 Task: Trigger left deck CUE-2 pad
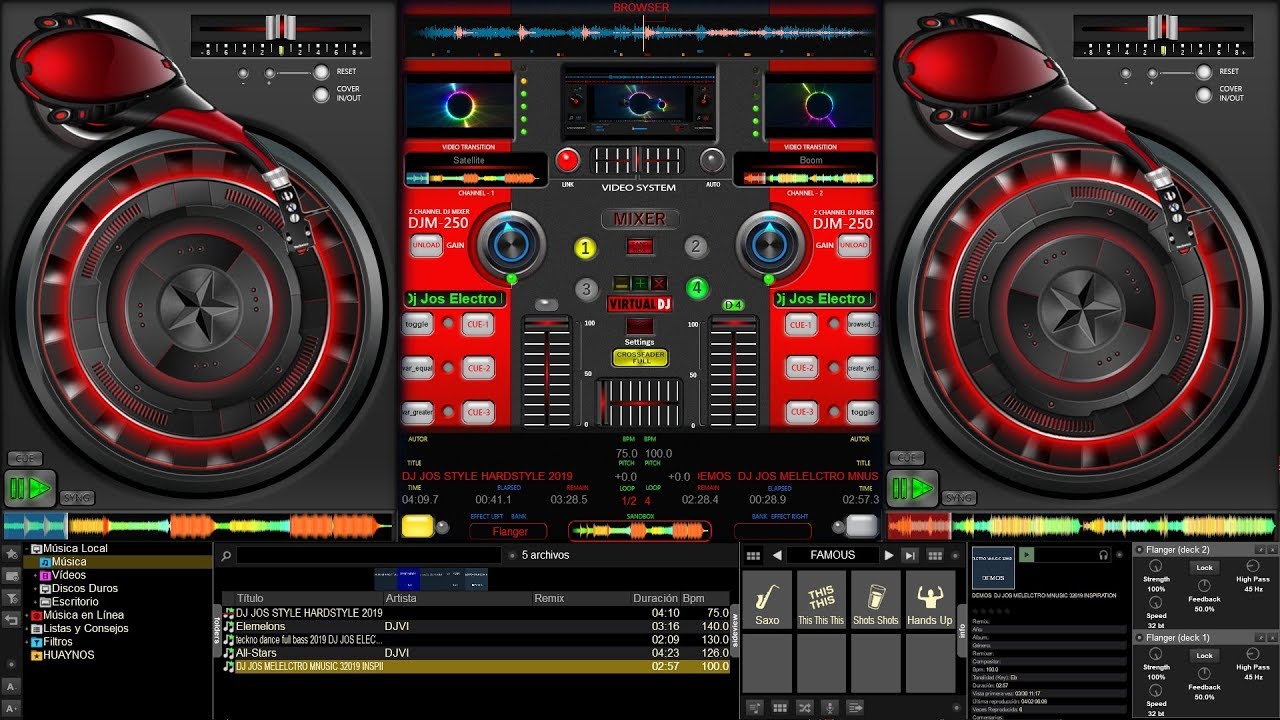(x=478, y=368)
